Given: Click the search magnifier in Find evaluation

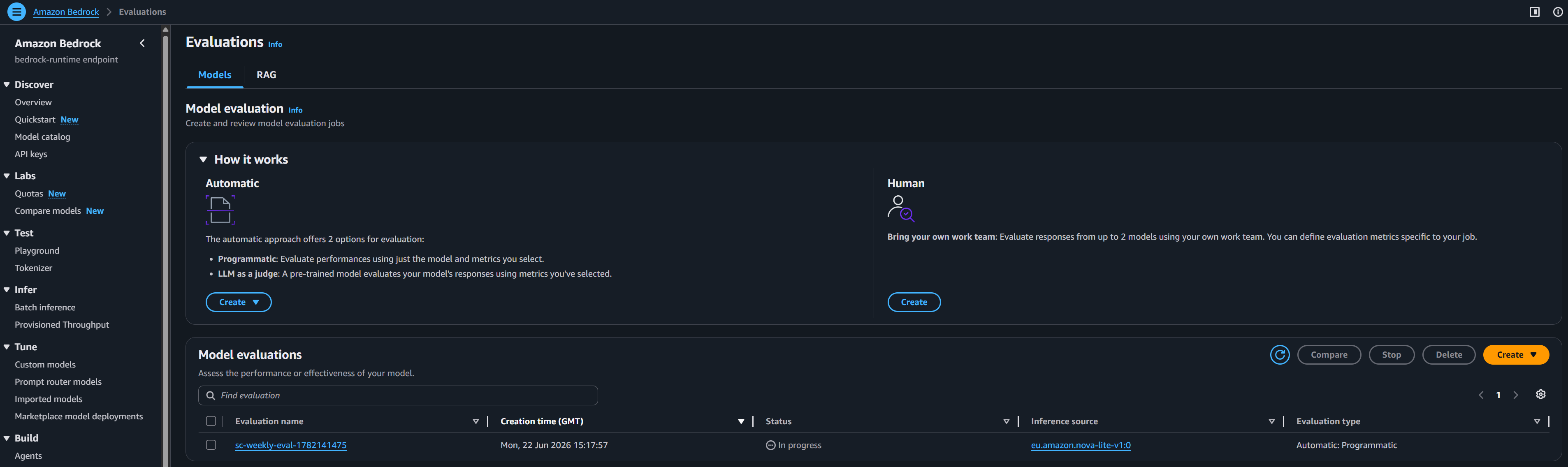Looking at the screenshot, I should click(x=211, y=395).
